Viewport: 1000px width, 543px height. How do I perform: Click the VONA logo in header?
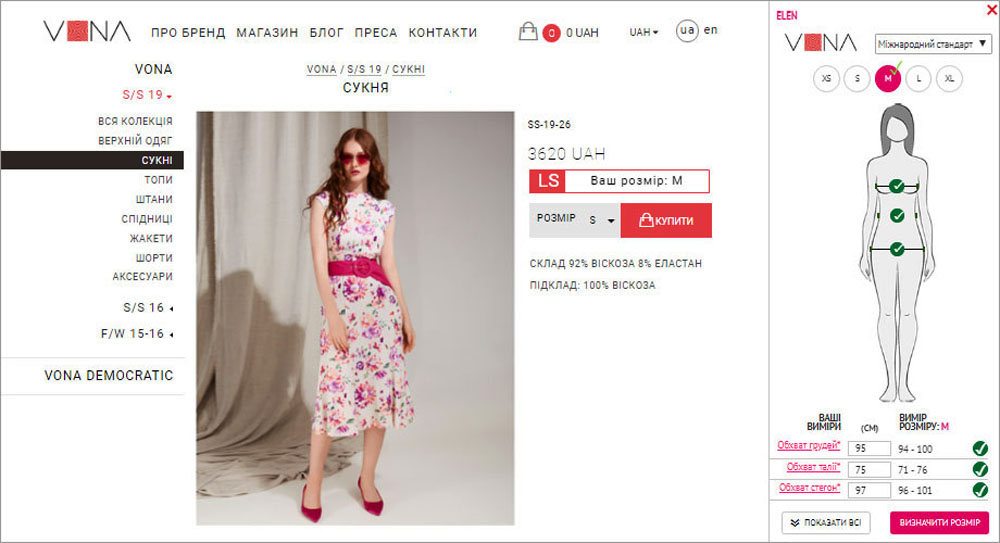87,31
